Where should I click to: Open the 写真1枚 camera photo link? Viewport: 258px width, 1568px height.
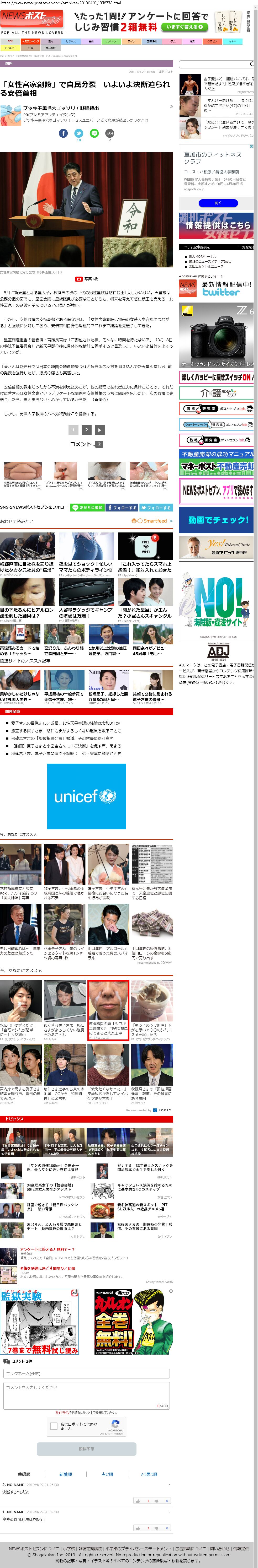87,279
